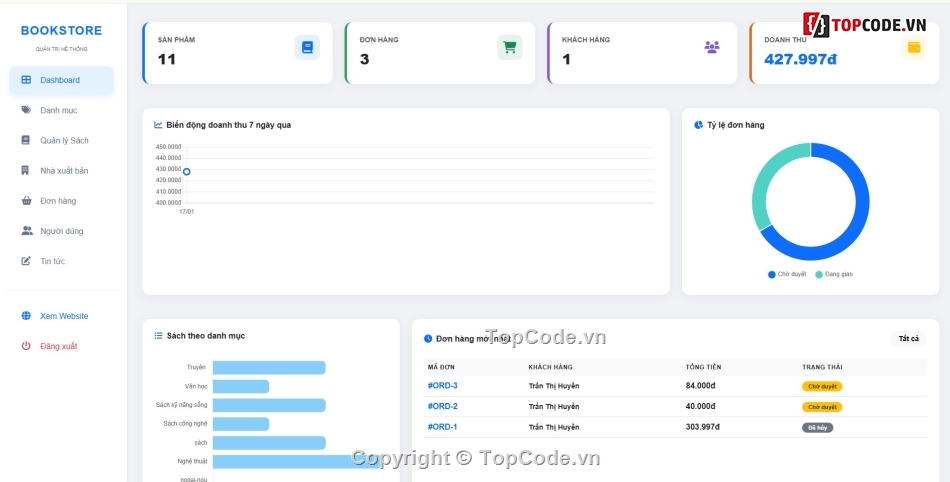Screen dimensions: 950x482
Task: Click the Đăng xuất logout link
Action: tap(61, 346)
